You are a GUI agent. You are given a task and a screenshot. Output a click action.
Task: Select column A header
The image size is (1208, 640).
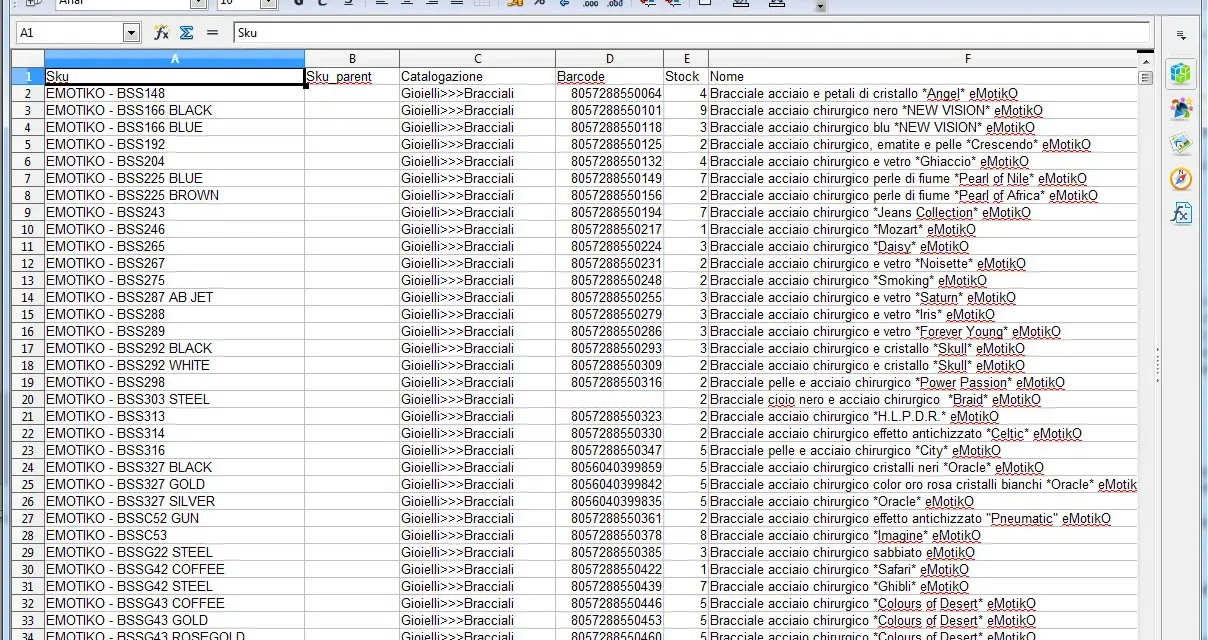point(175,59)
